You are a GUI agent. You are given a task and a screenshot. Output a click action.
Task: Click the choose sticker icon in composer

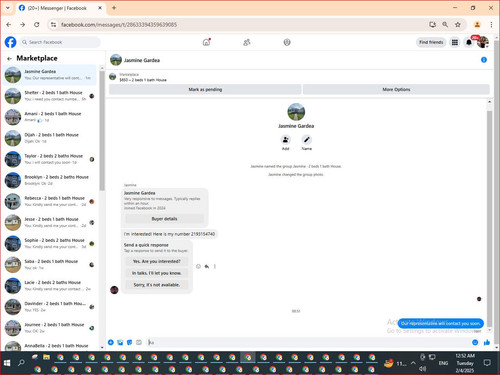(x=130, y=342)
